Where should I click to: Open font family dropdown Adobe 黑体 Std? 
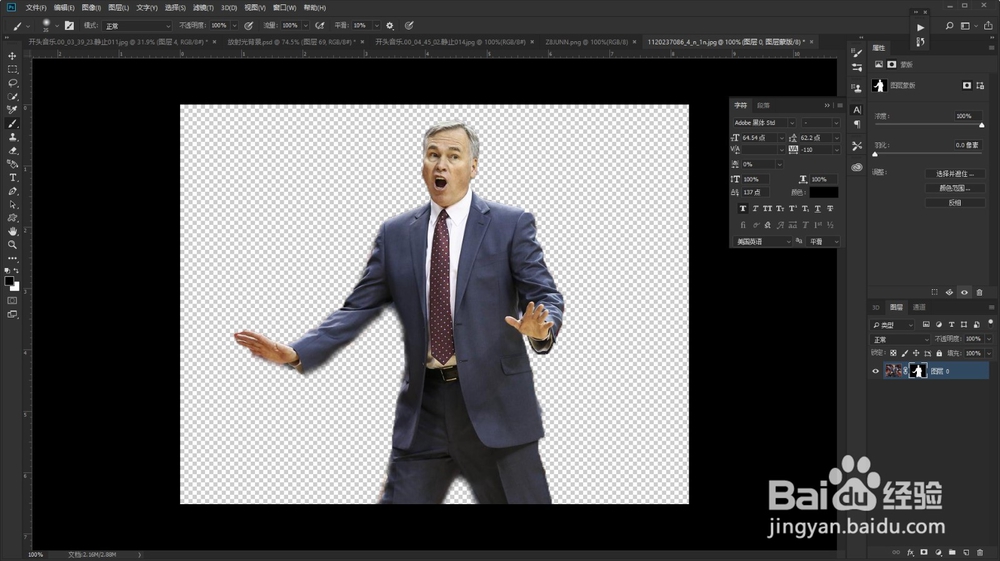coord(763,122)
